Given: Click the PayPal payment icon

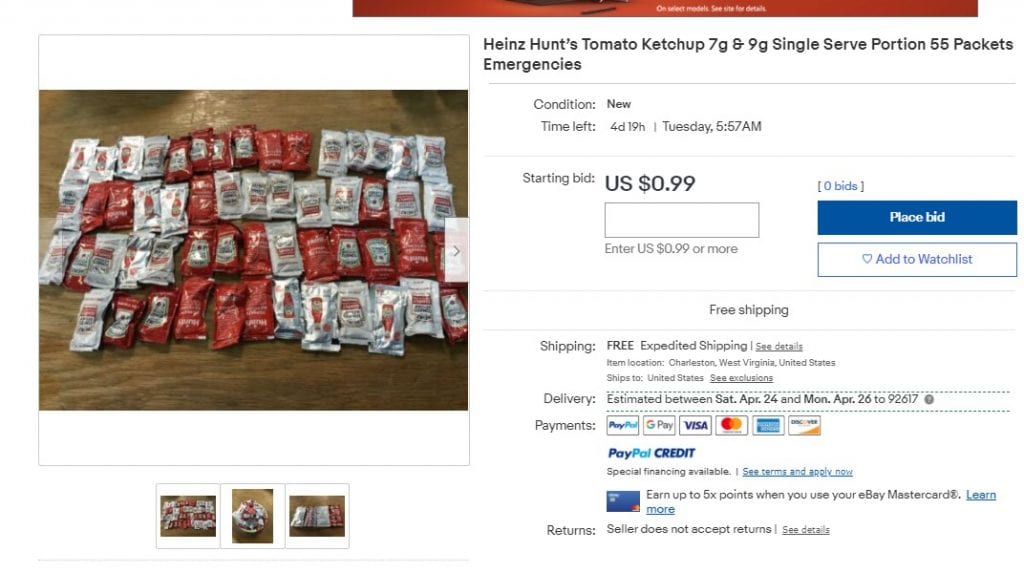Looking at the screenshot, I should 622,425.
